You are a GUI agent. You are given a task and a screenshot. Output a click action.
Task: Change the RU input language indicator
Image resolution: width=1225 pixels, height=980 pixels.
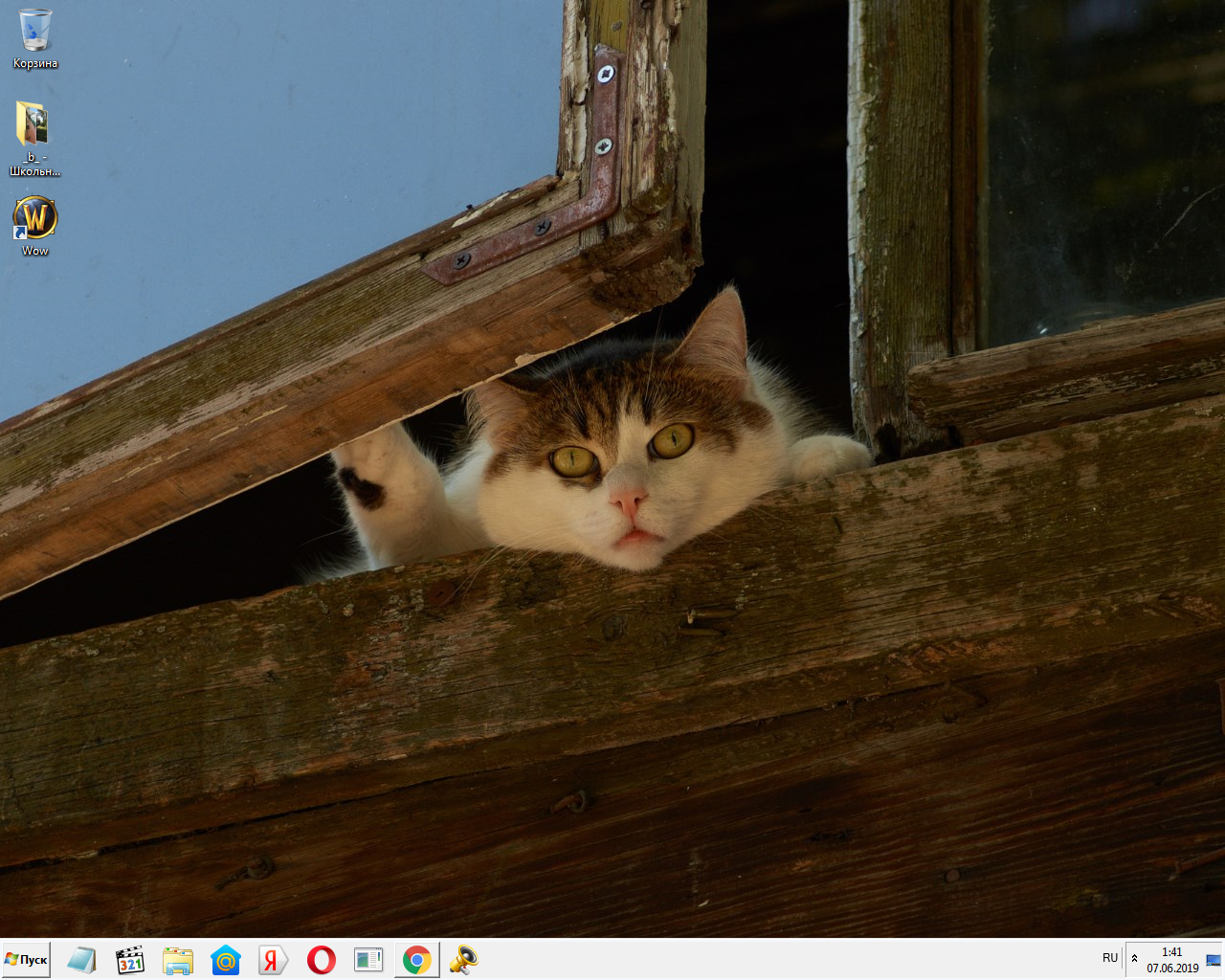click(1110, 958)
